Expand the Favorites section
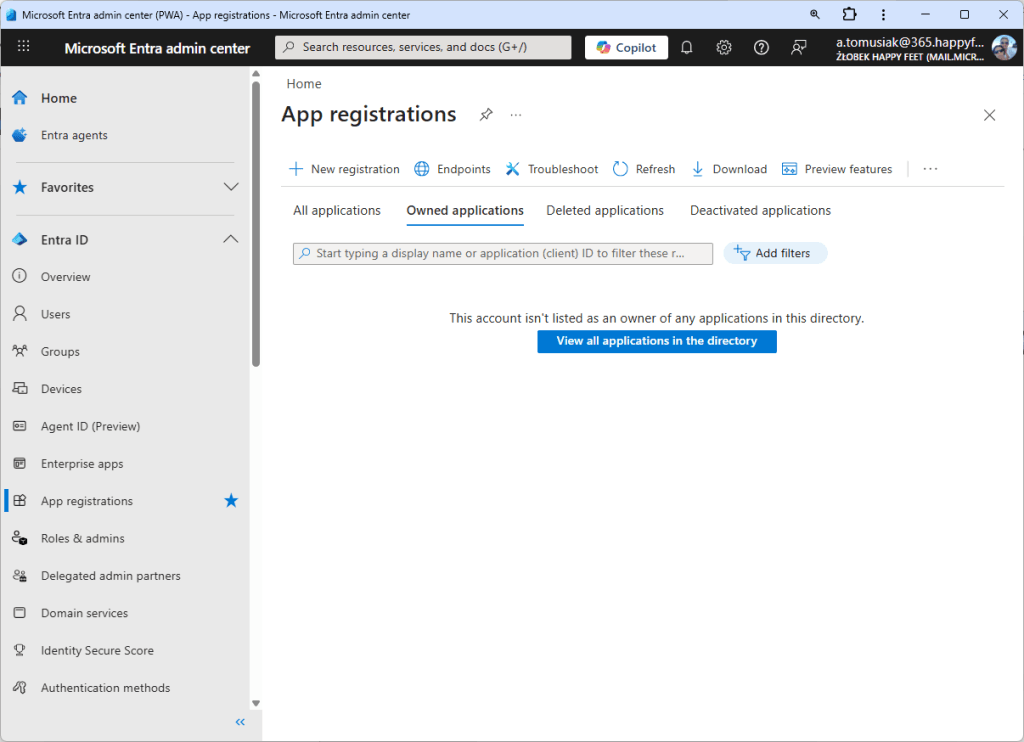 231,187
